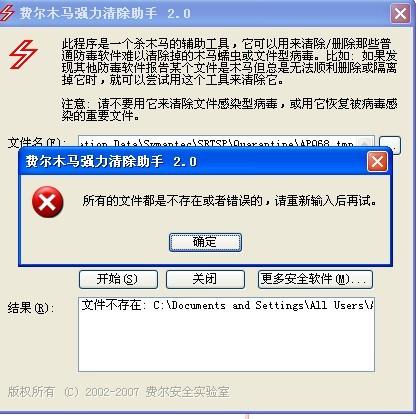Close the main 费尔木马强力清除助手 window
Image resolution: width=418 pixels, height=419 pixels.
pyautogui.click(x=400, y=14)
